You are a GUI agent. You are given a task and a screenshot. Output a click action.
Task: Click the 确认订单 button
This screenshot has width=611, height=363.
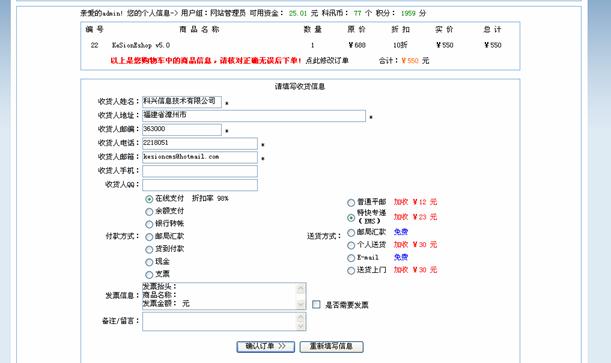click(265, 347)
